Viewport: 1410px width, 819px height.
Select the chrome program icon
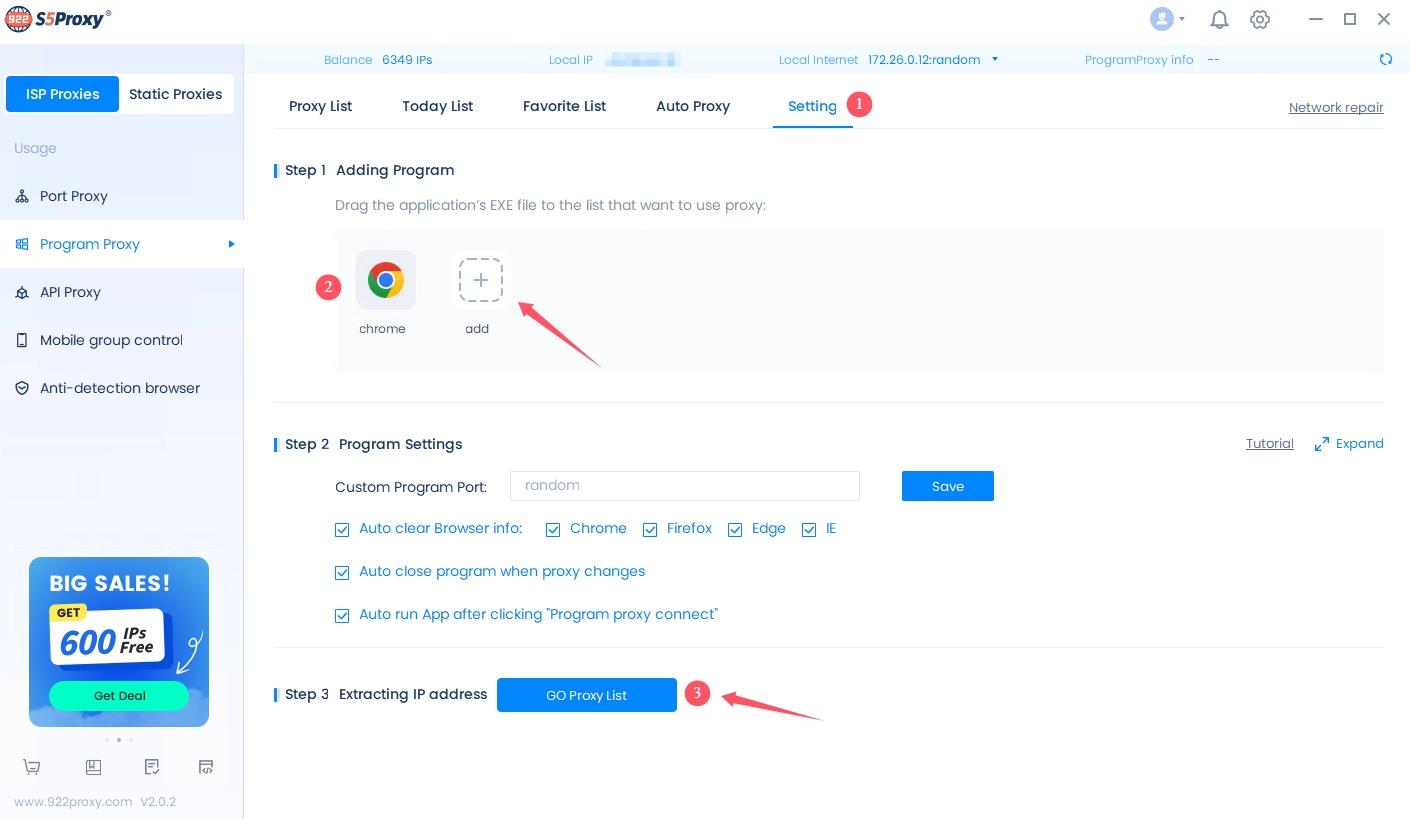click(385, 280)
